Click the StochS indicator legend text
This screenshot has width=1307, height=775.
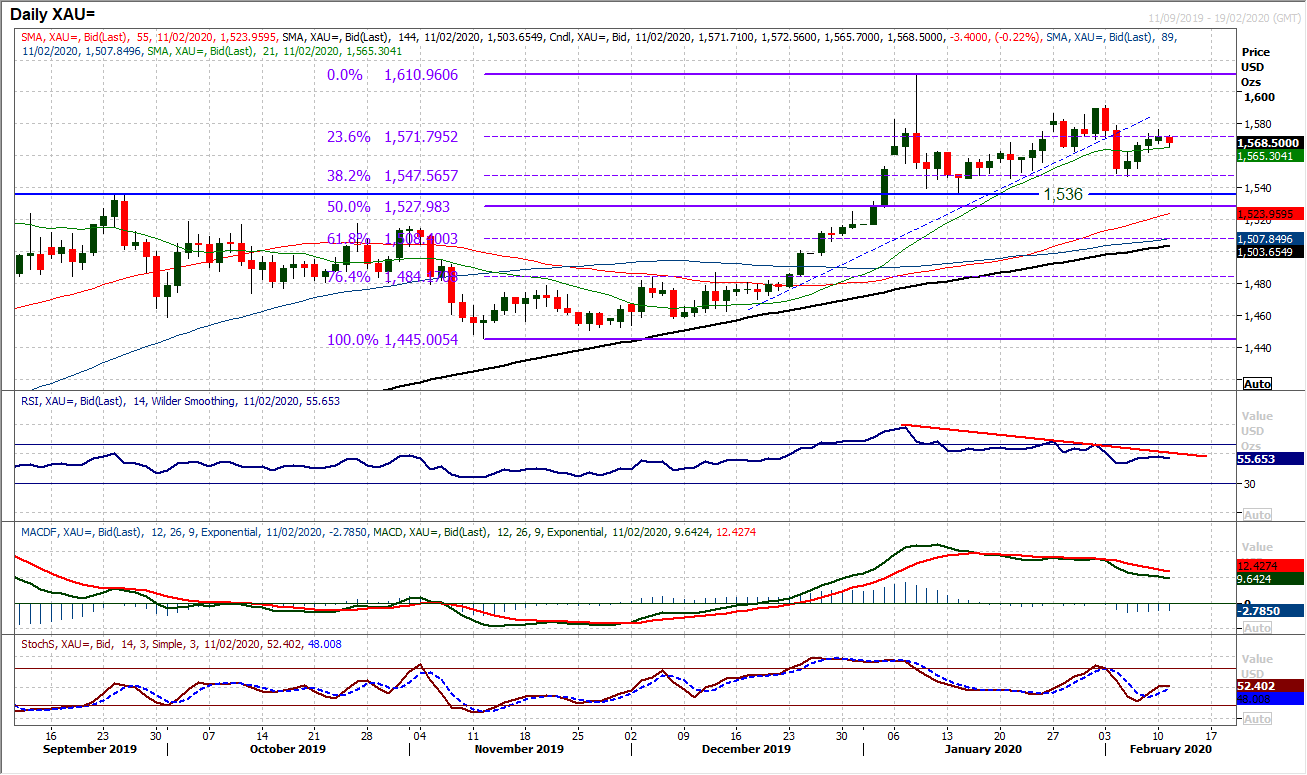click(179, 644)
